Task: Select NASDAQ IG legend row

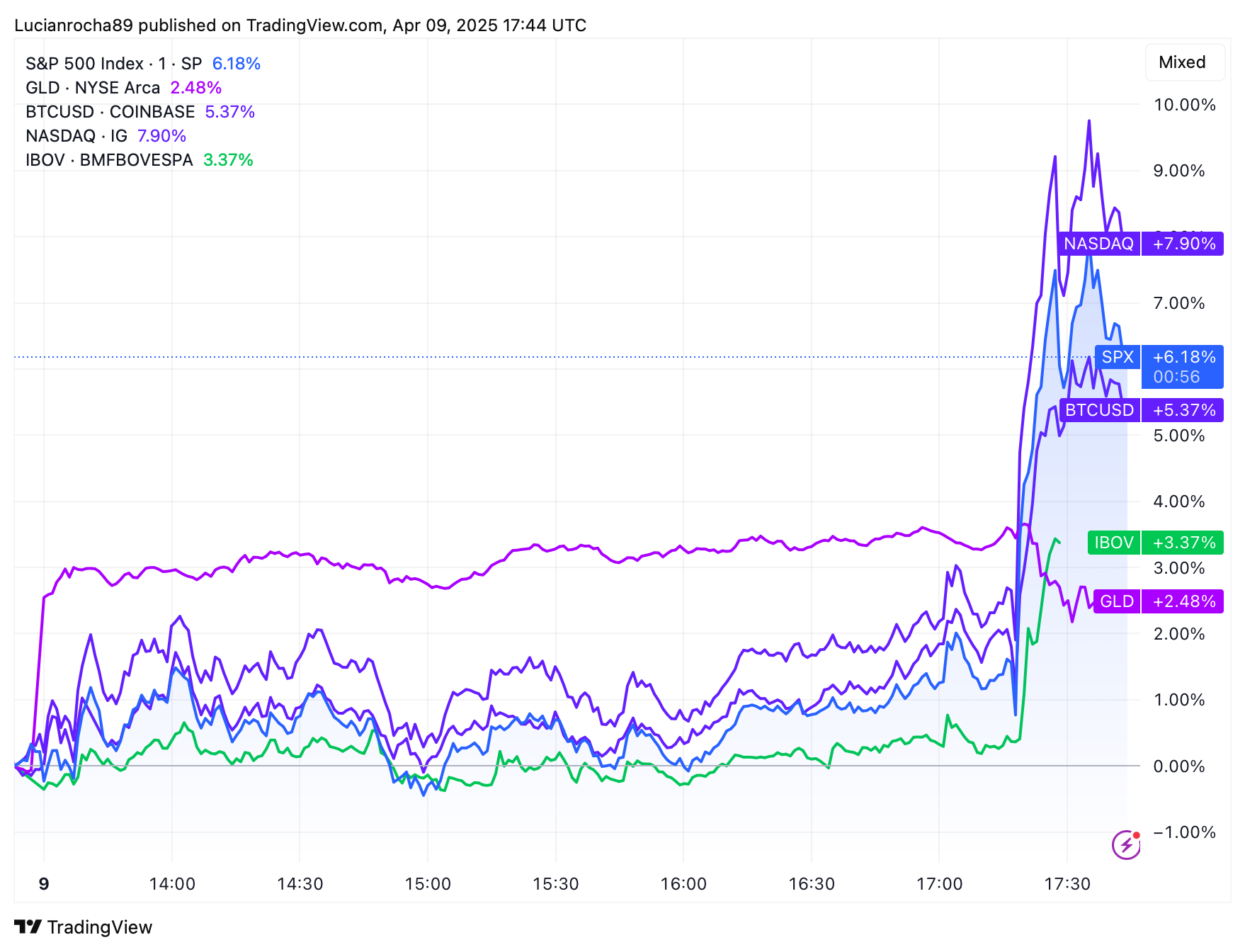Action: (x=76, y=136)
